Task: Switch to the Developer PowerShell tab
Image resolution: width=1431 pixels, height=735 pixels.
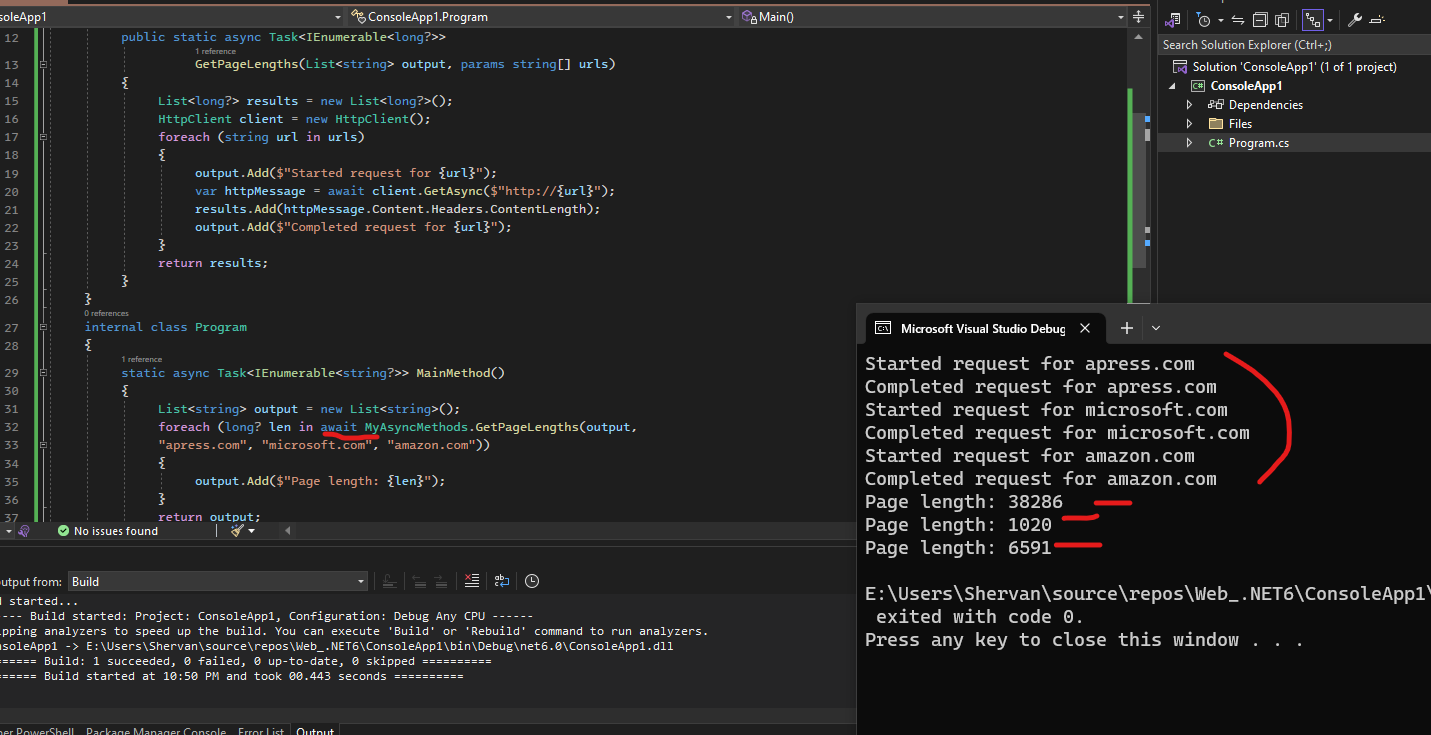Action: click(38, 730)
